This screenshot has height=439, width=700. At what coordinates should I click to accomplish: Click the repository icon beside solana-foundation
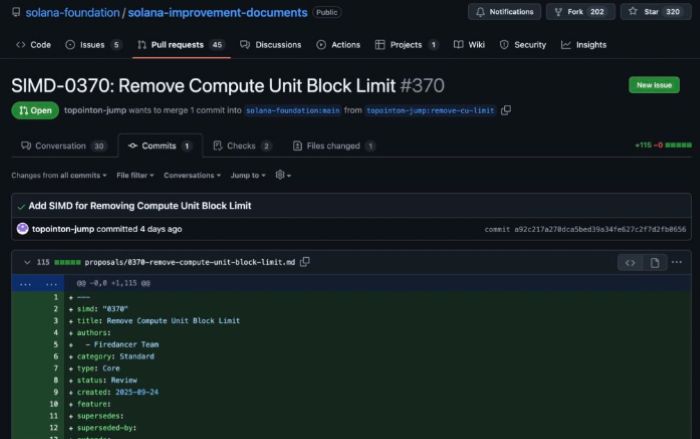tap(16, 12)
